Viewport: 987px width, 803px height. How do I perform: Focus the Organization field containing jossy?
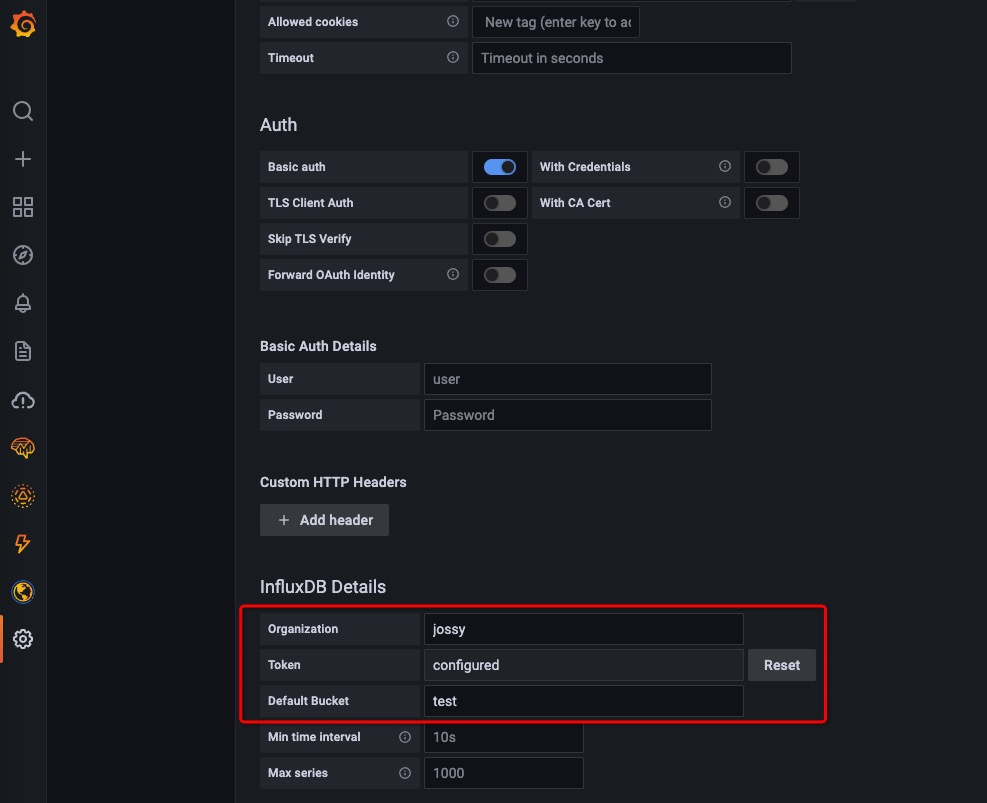[x=584, y=629]
